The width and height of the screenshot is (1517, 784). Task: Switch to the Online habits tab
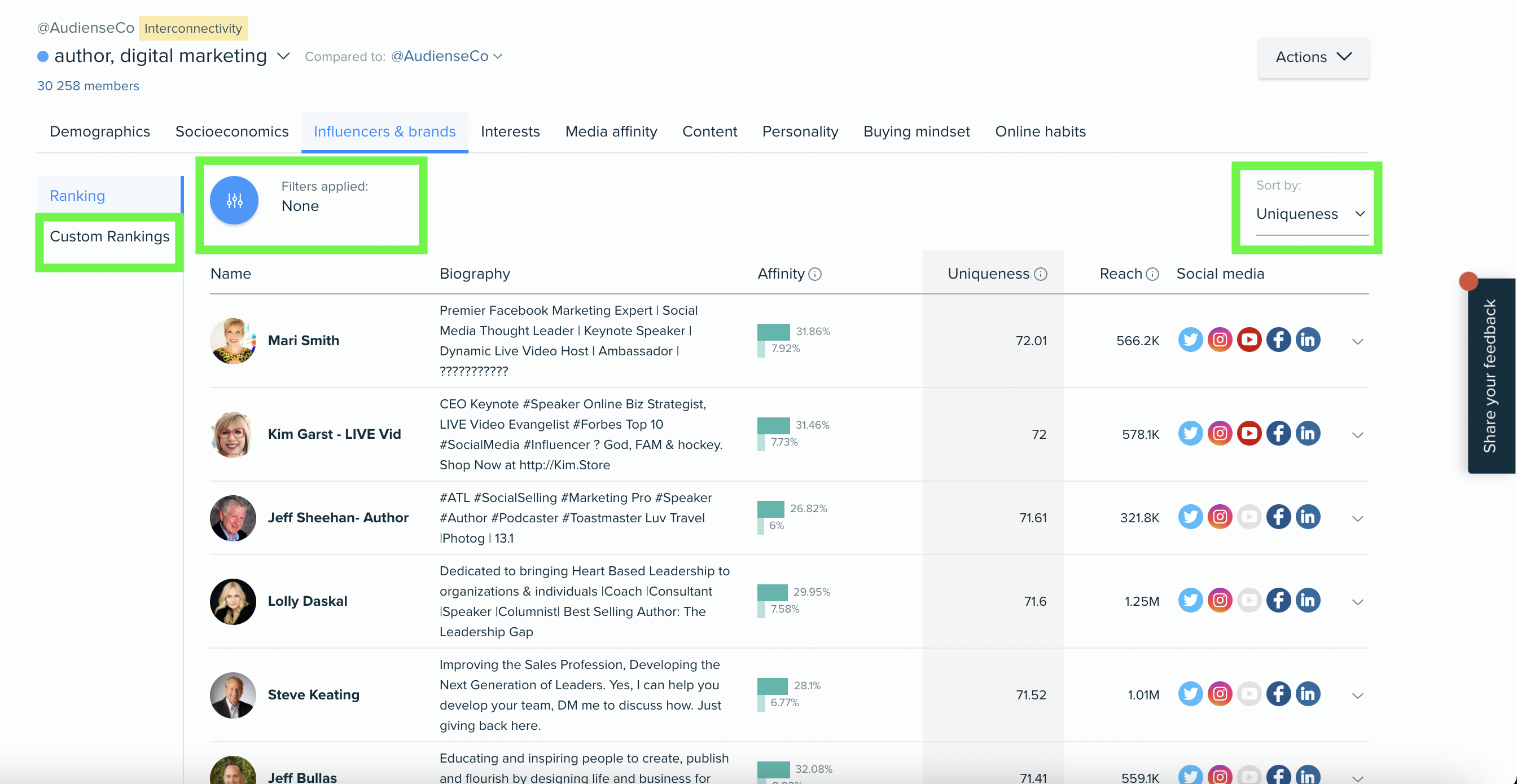[x=1040, y=131]
